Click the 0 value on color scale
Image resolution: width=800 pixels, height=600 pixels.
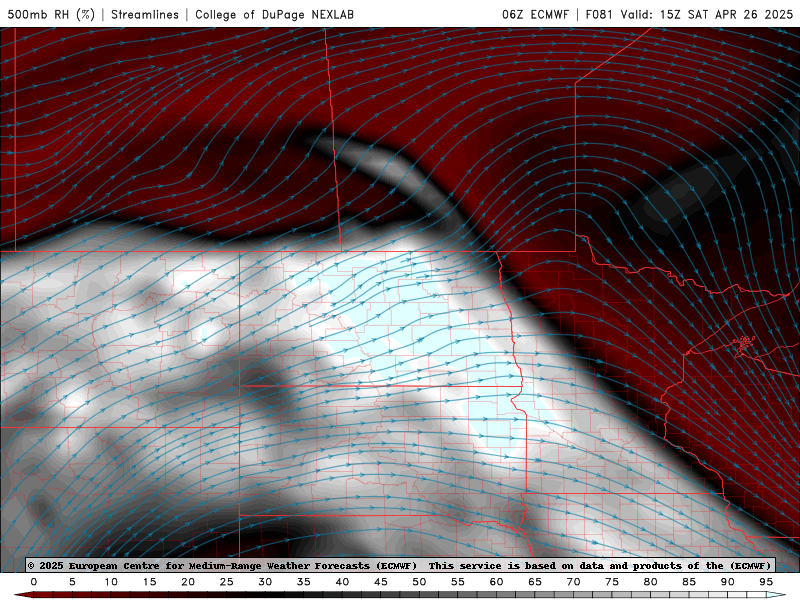(x=34, y=582)
